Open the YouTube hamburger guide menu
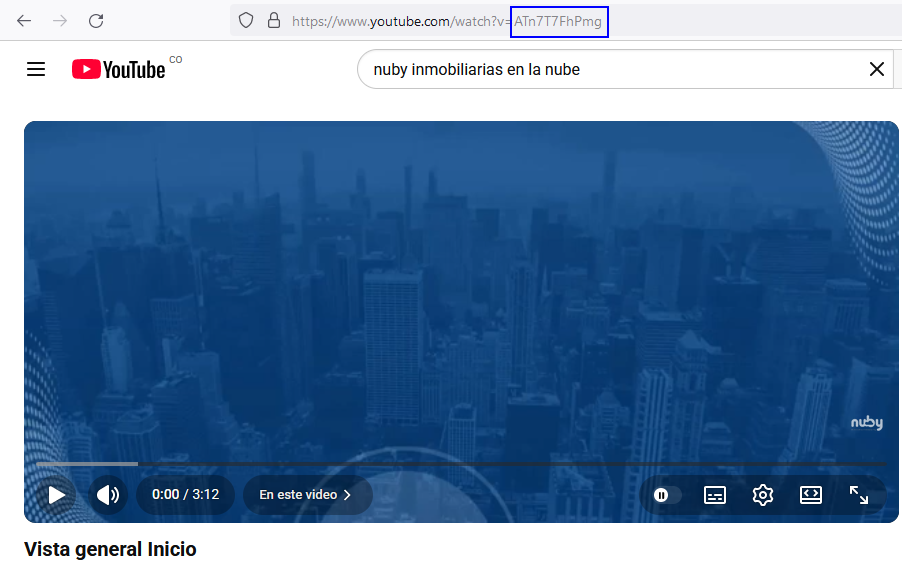 click(36, 69)
